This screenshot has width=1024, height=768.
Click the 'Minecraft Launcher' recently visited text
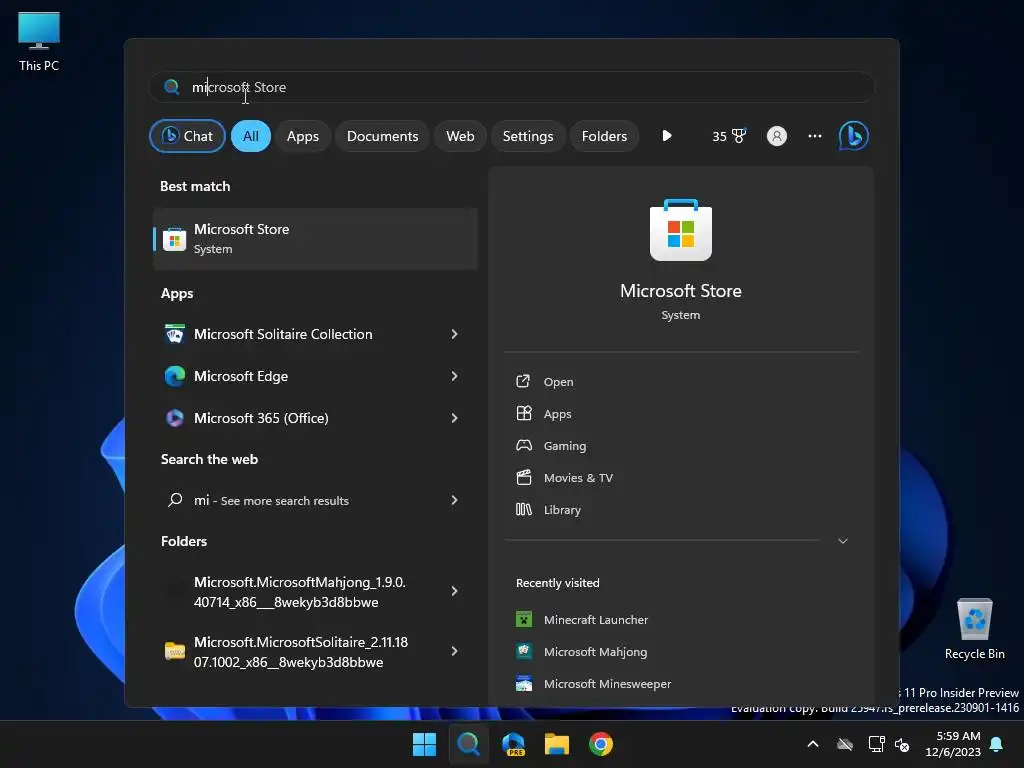click(596, 619)
